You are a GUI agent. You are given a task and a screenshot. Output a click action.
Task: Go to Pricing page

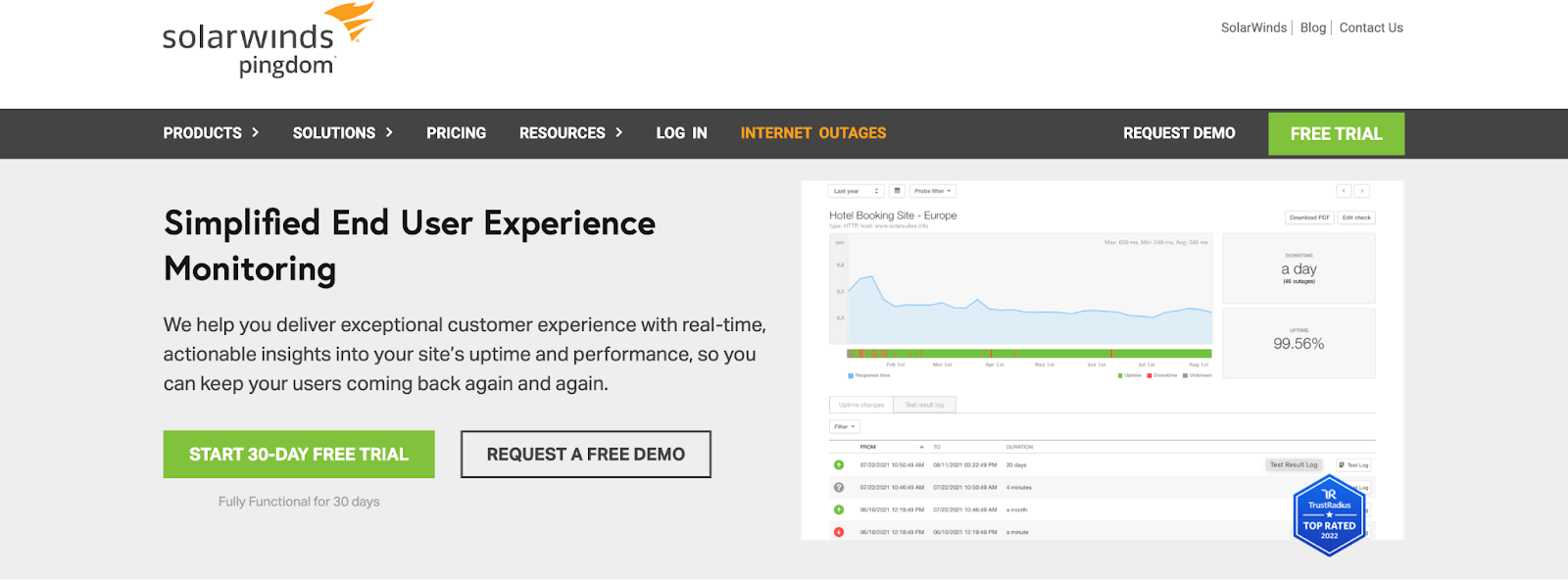pyautogui.click(x=456, y=133)
